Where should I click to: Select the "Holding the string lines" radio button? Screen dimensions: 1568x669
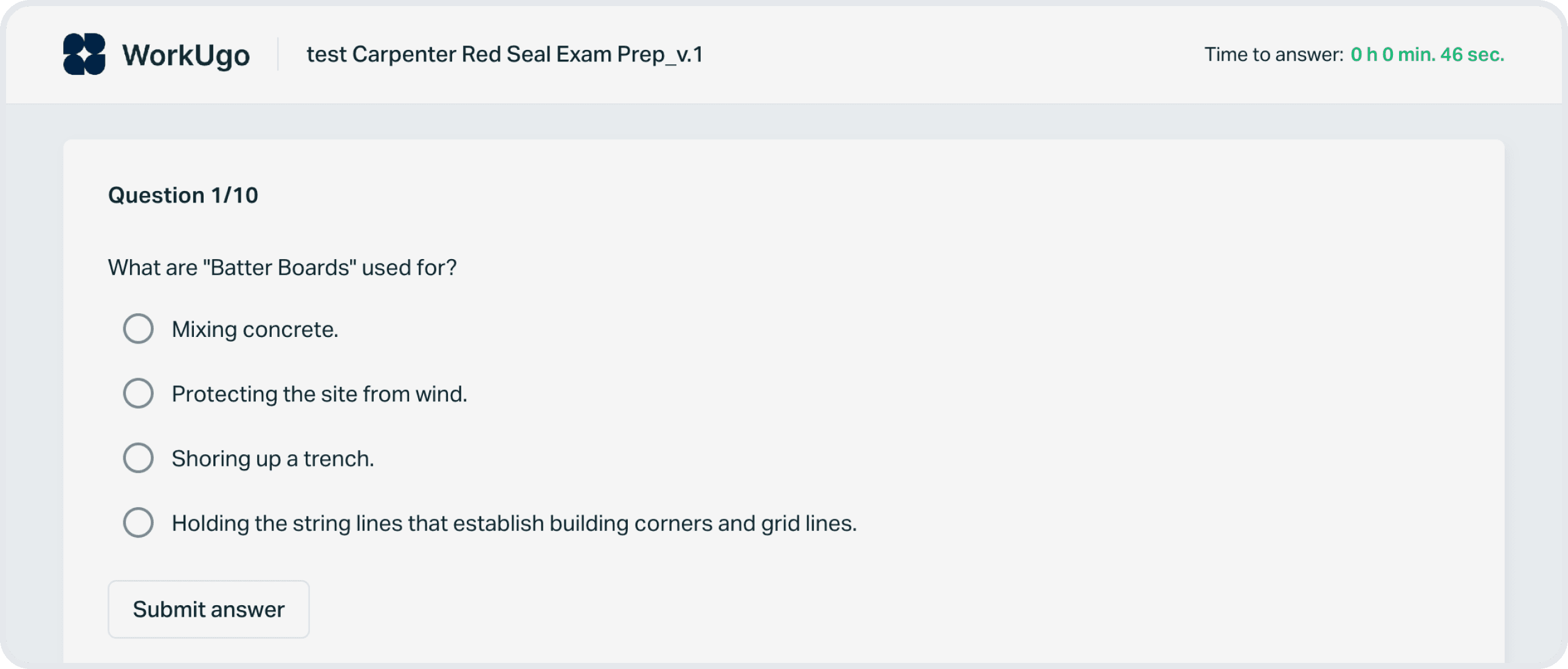click(x=138, y=523)
